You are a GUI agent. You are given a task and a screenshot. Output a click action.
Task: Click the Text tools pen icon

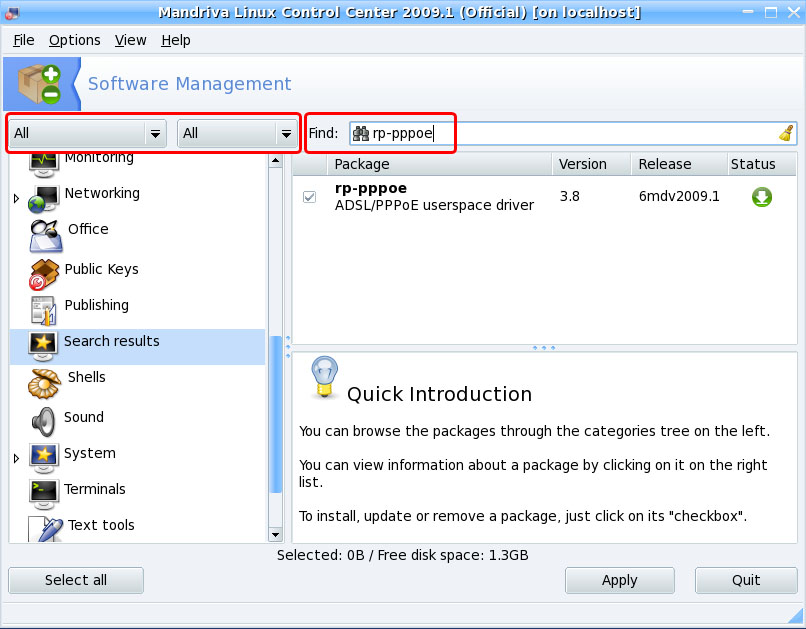45,529
